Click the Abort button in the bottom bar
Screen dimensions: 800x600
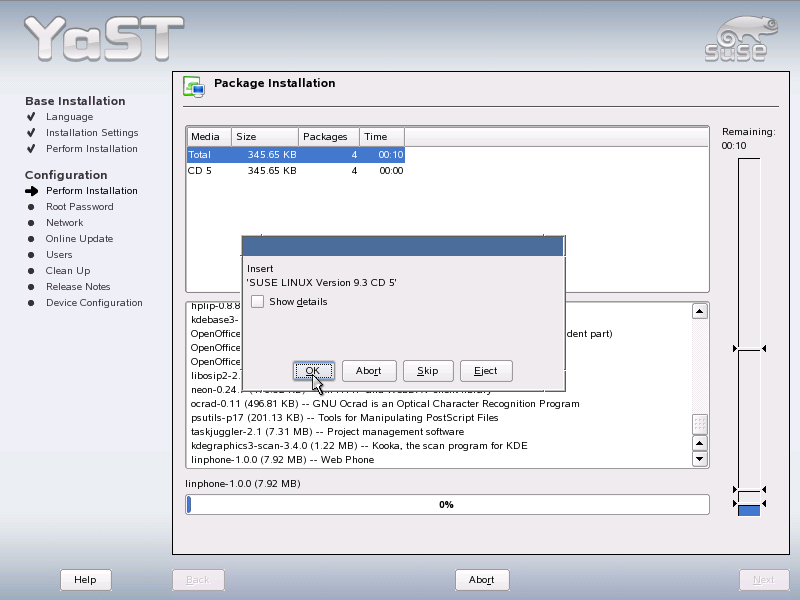(482, 580)
